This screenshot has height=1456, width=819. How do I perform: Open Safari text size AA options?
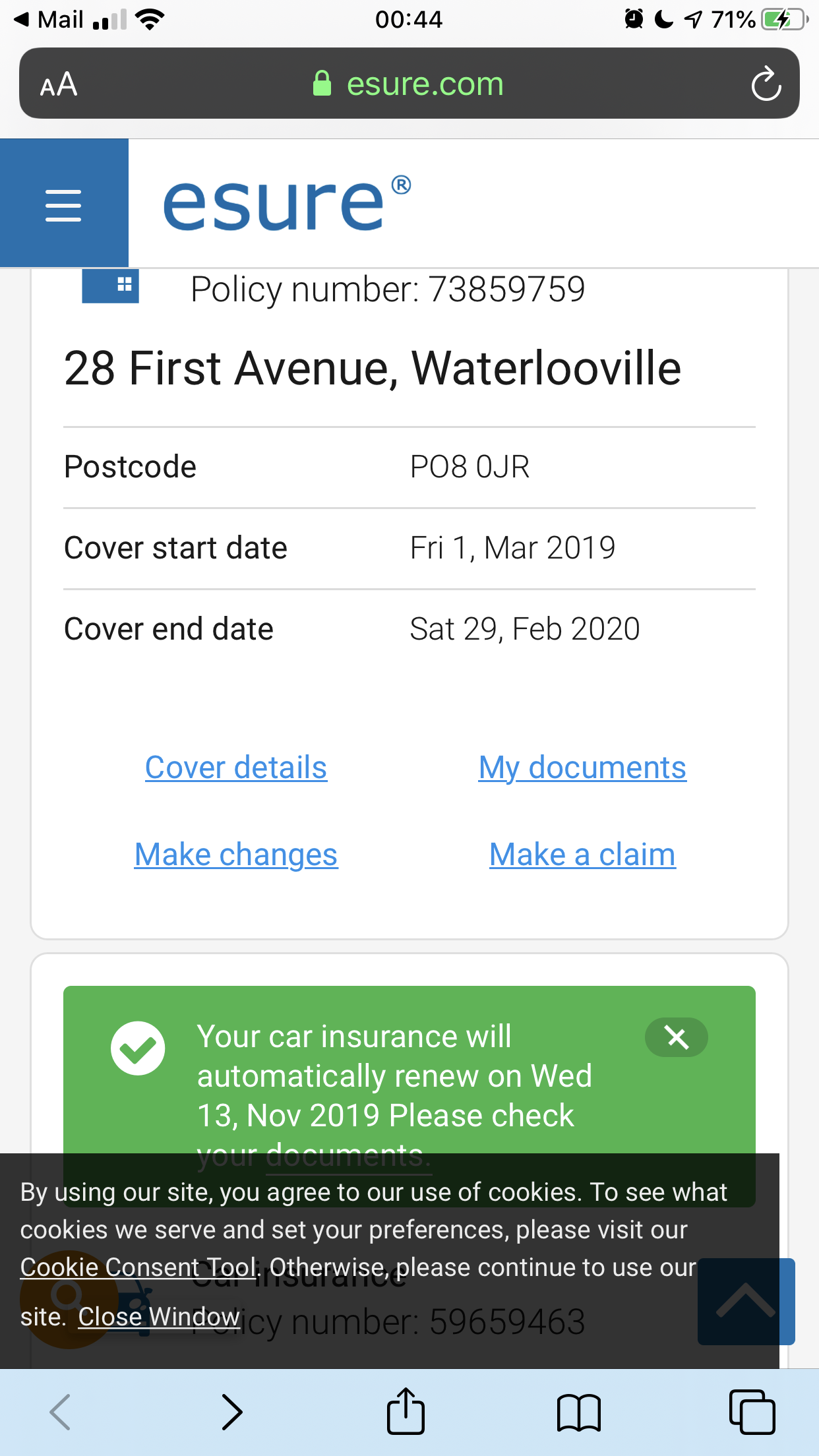tap(59, 84)
